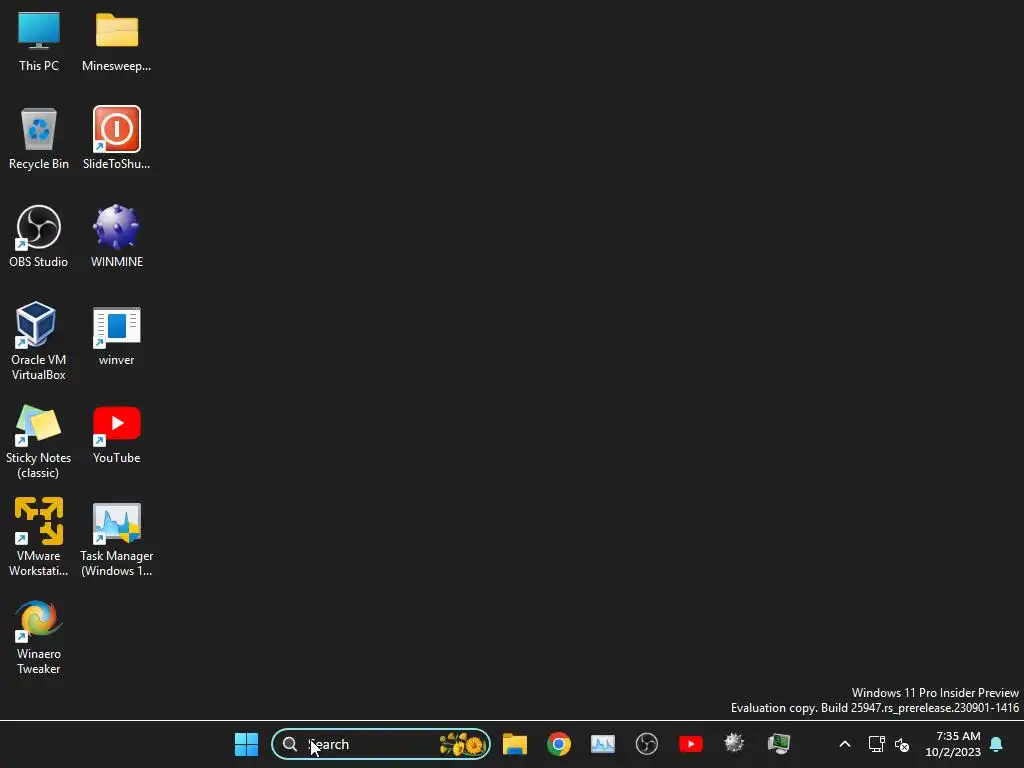Select the Minesweeper folder on the desktop
1024x768 pixels.
116,41
